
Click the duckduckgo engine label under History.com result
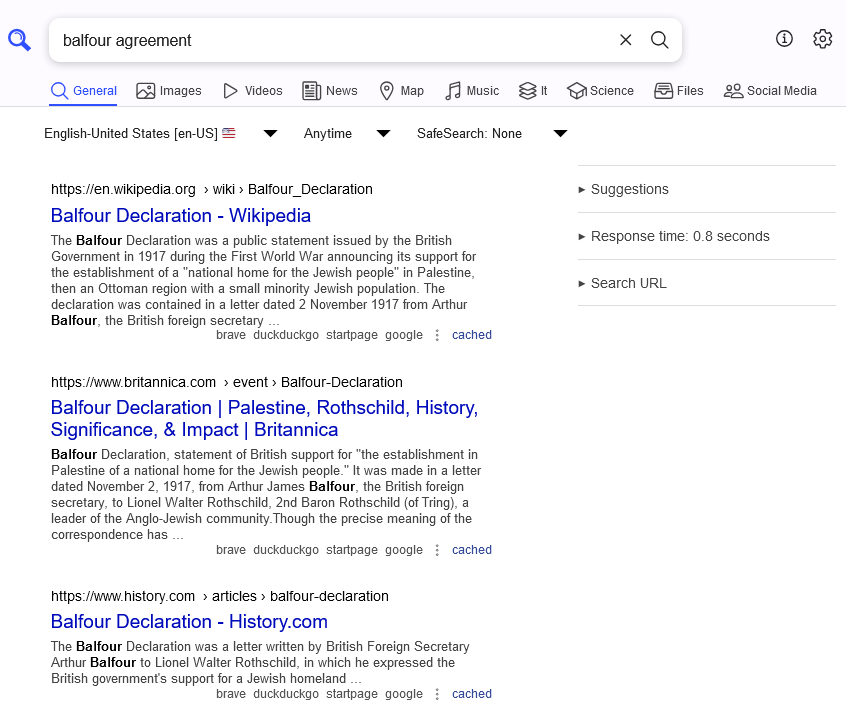286,694
